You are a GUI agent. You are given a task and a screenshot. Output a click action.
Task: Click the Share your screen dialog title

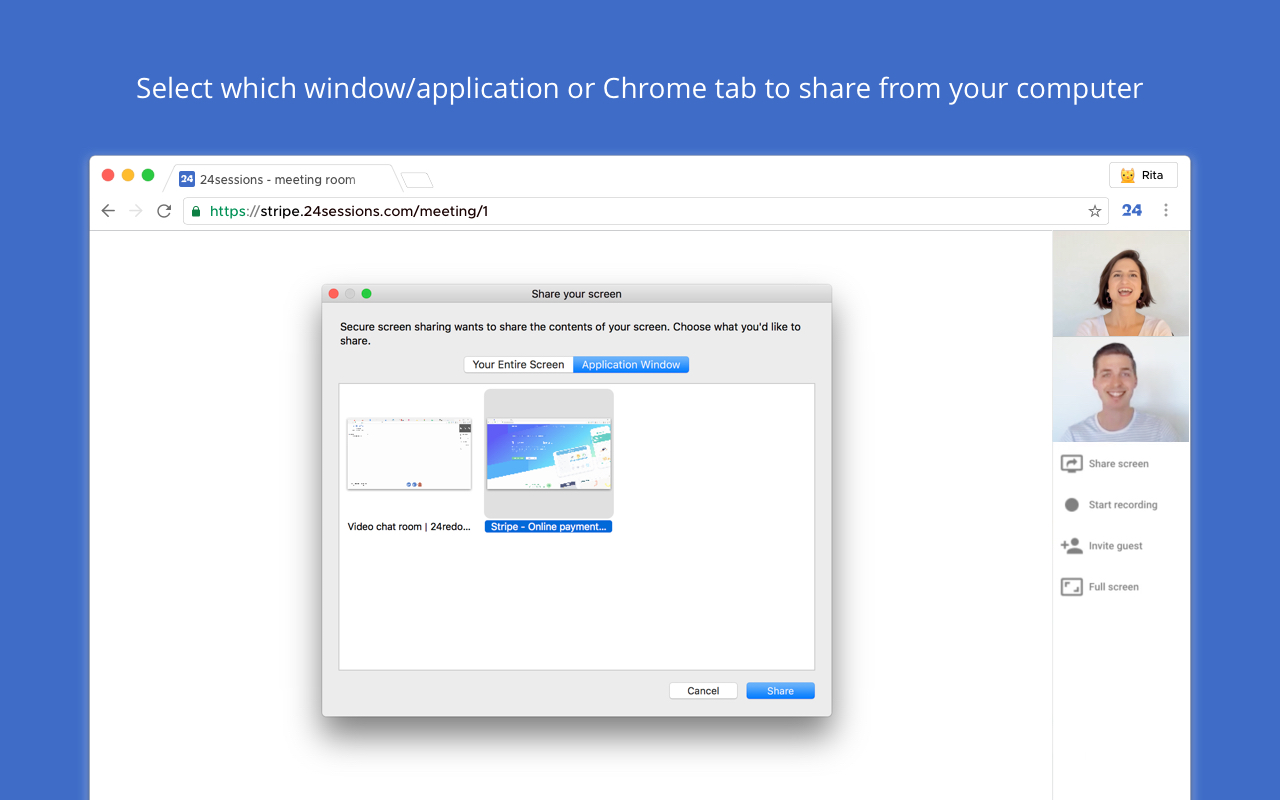pyautogui.click(x=577, y=294)
